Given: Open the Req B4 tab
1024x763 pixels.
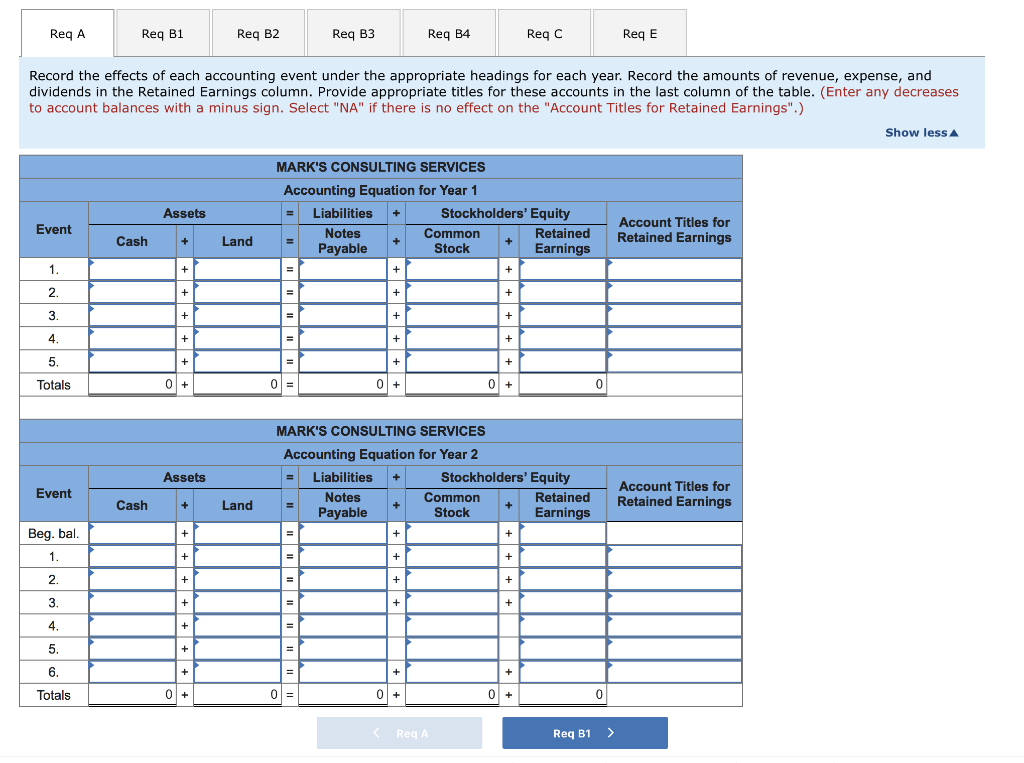Looking at the screenshot, I should [449, 33].
